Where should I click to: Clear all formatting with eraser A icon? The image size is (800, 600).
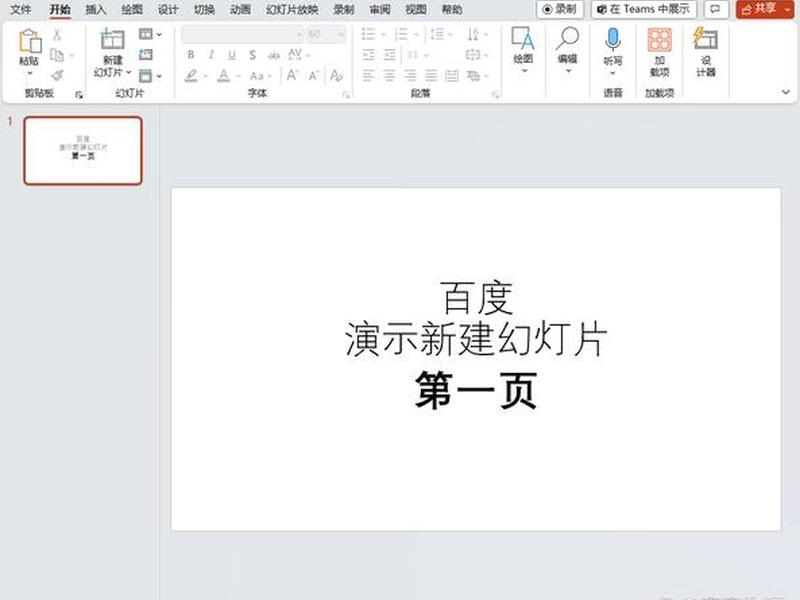click(336, 76)
